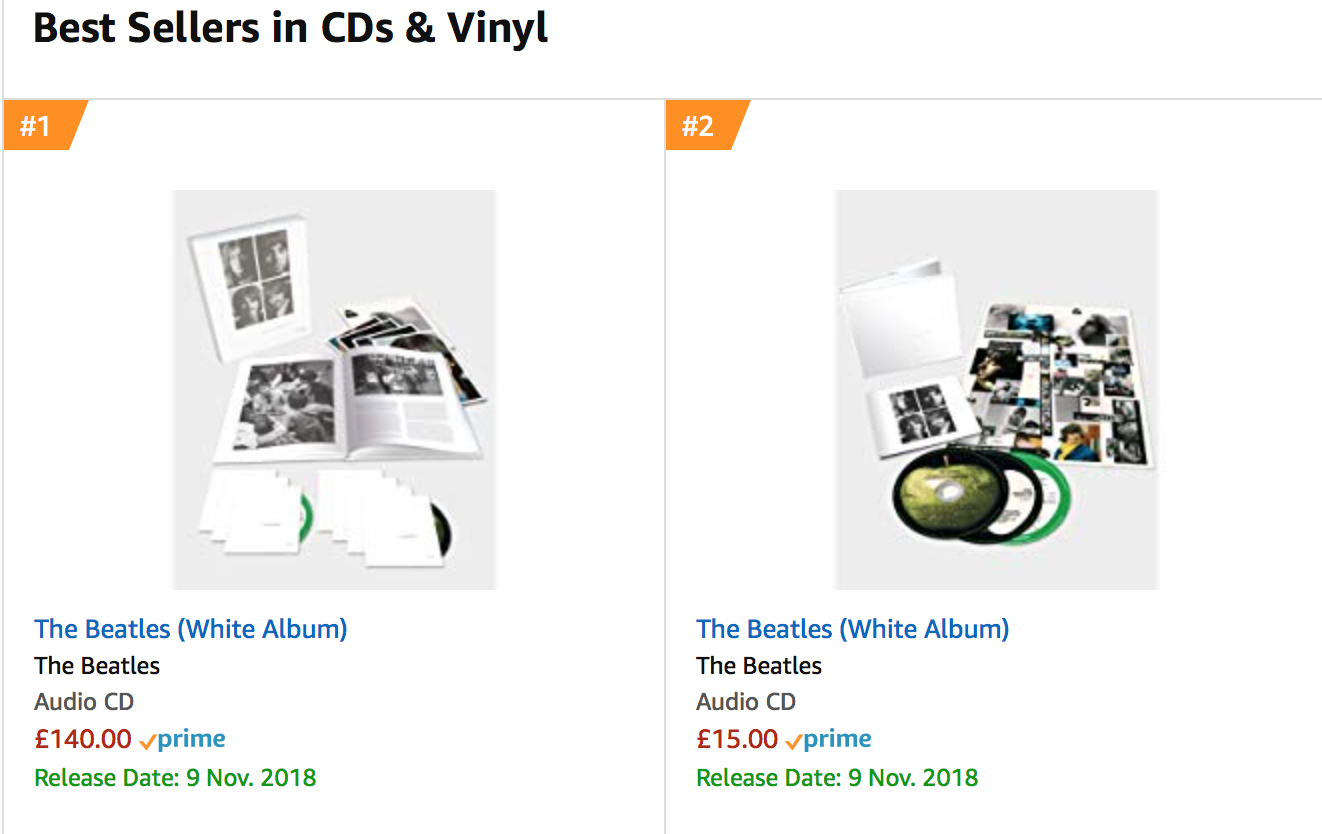Click Audio CD format under the #2 item
The height and width of the screenshot is (834, 1322).
click(746, 702)
